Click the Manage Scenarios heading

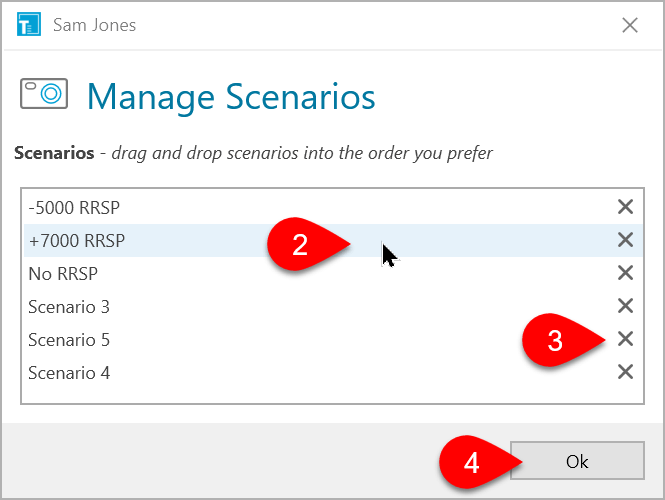pyautogui.click(x=231, y=98)
